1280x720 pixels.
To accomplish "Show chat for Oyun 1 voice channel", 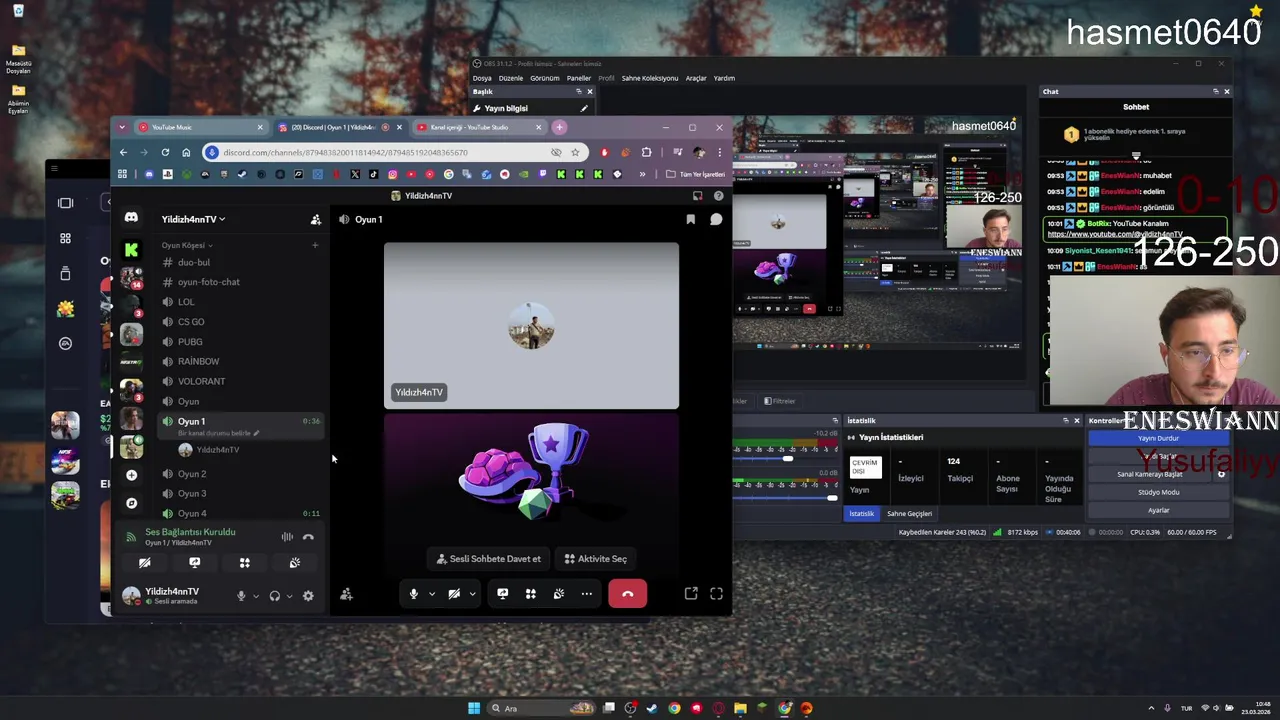I will pyautogui.click(x=716, y=219).
